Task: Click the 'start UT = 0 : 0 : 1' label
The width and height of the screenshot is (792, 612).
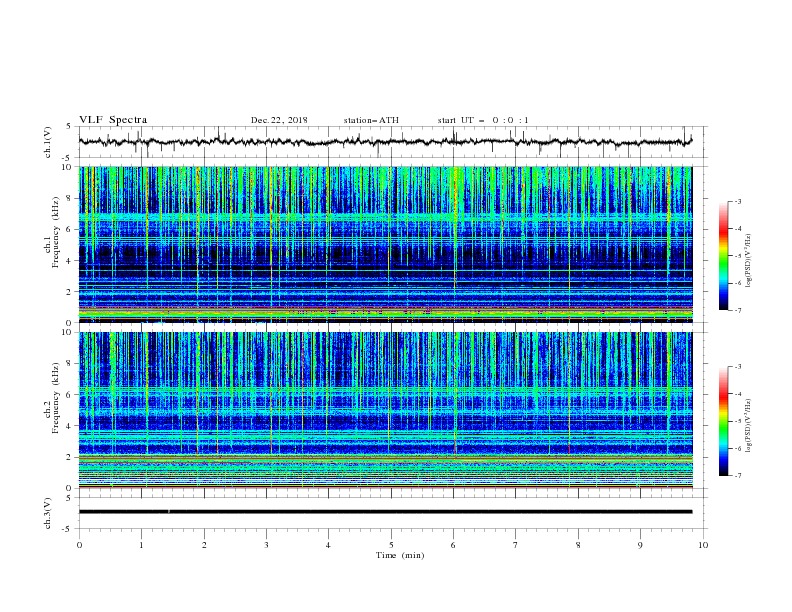Action: pyautogui.click(x=483, y=120)
